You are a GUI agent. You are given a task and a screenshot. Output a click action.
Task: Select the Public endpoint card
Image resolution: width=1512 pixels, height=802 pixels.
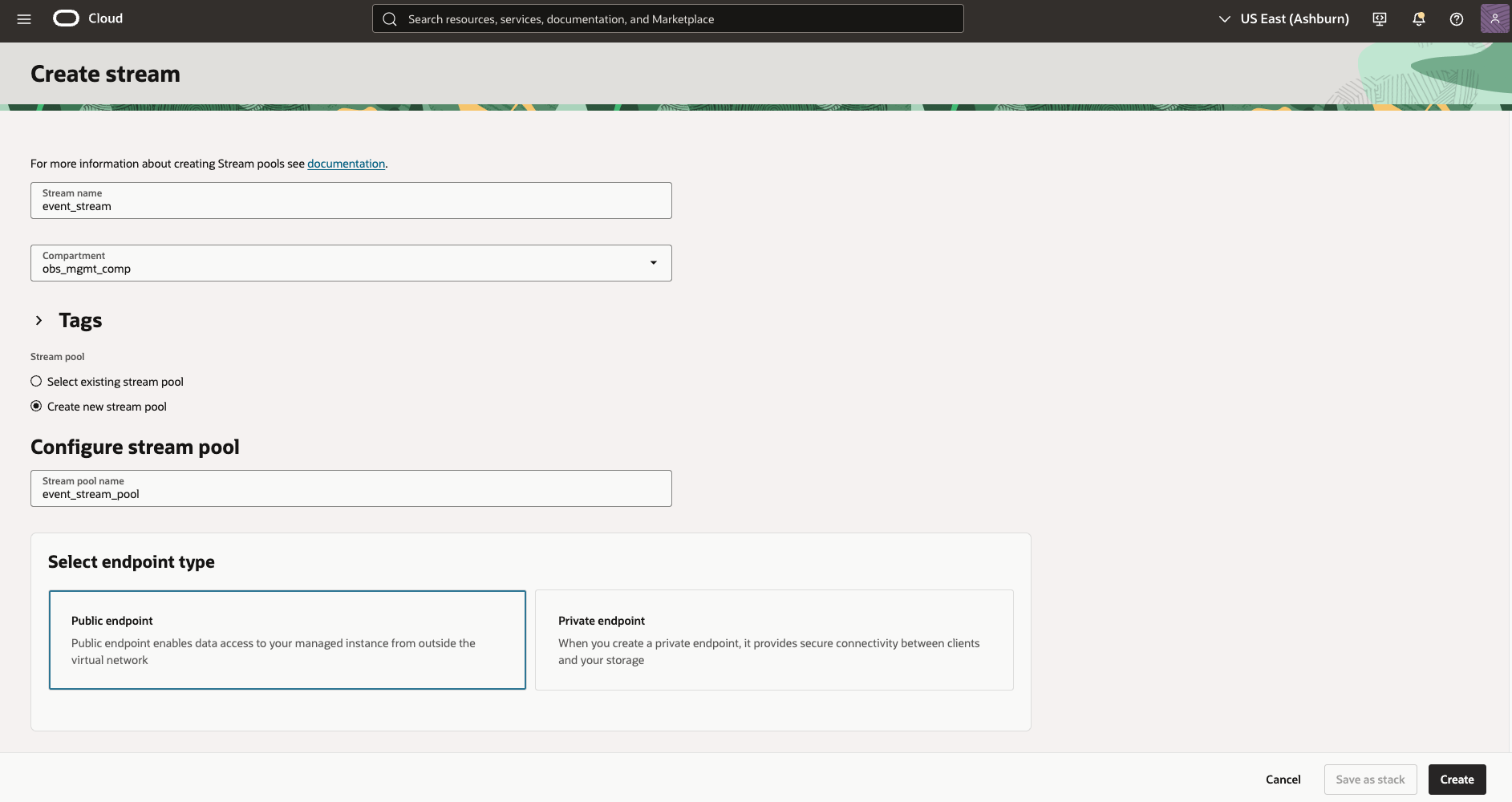[x=286, y=639]
